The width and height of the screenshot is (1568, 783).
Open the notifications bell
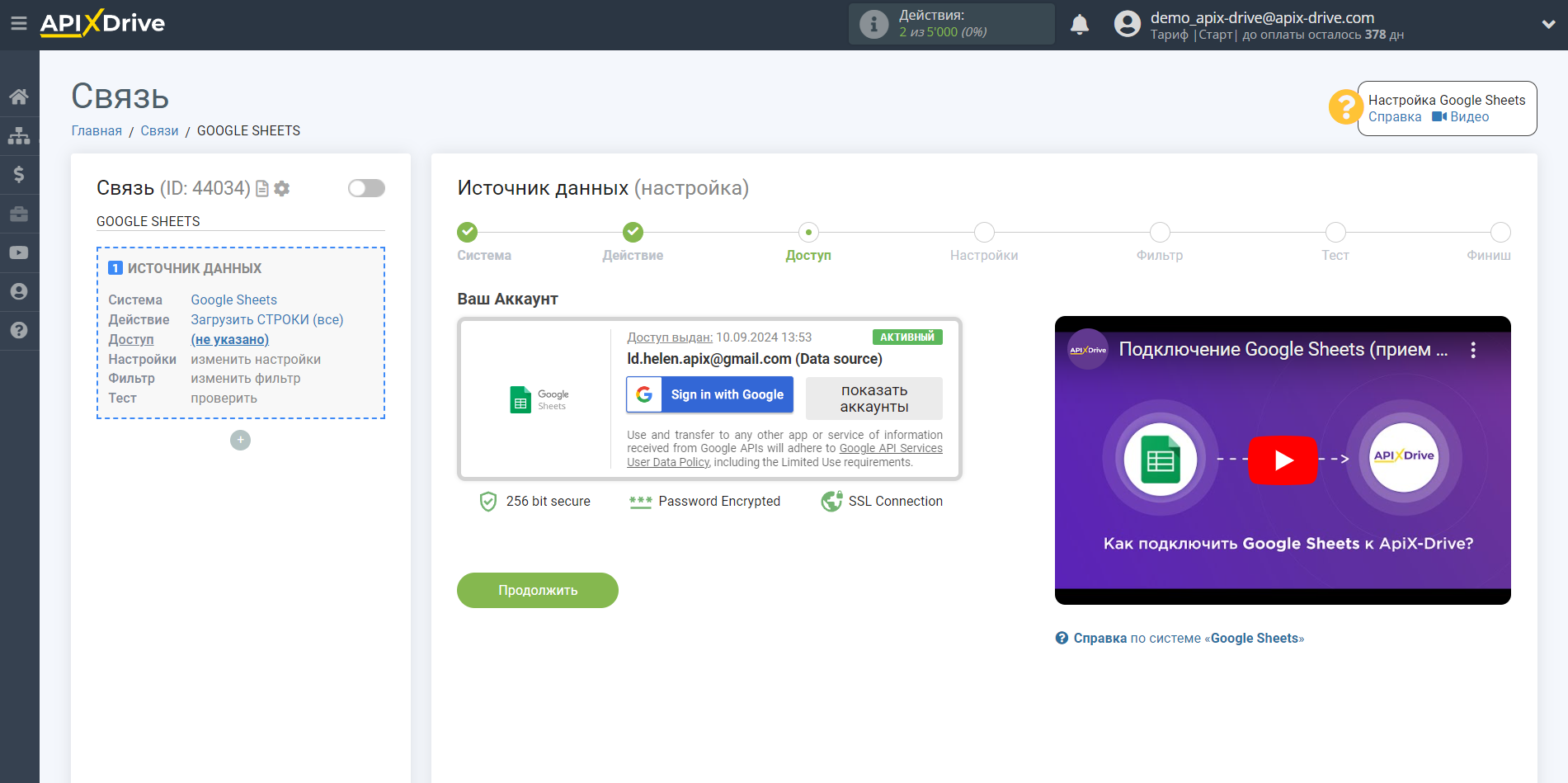1080,25
